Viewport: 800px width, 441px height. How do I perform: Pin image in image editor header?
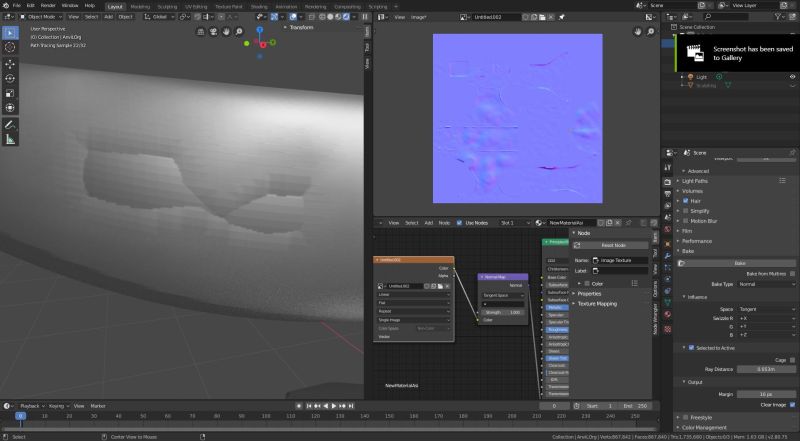coord(562,17)
